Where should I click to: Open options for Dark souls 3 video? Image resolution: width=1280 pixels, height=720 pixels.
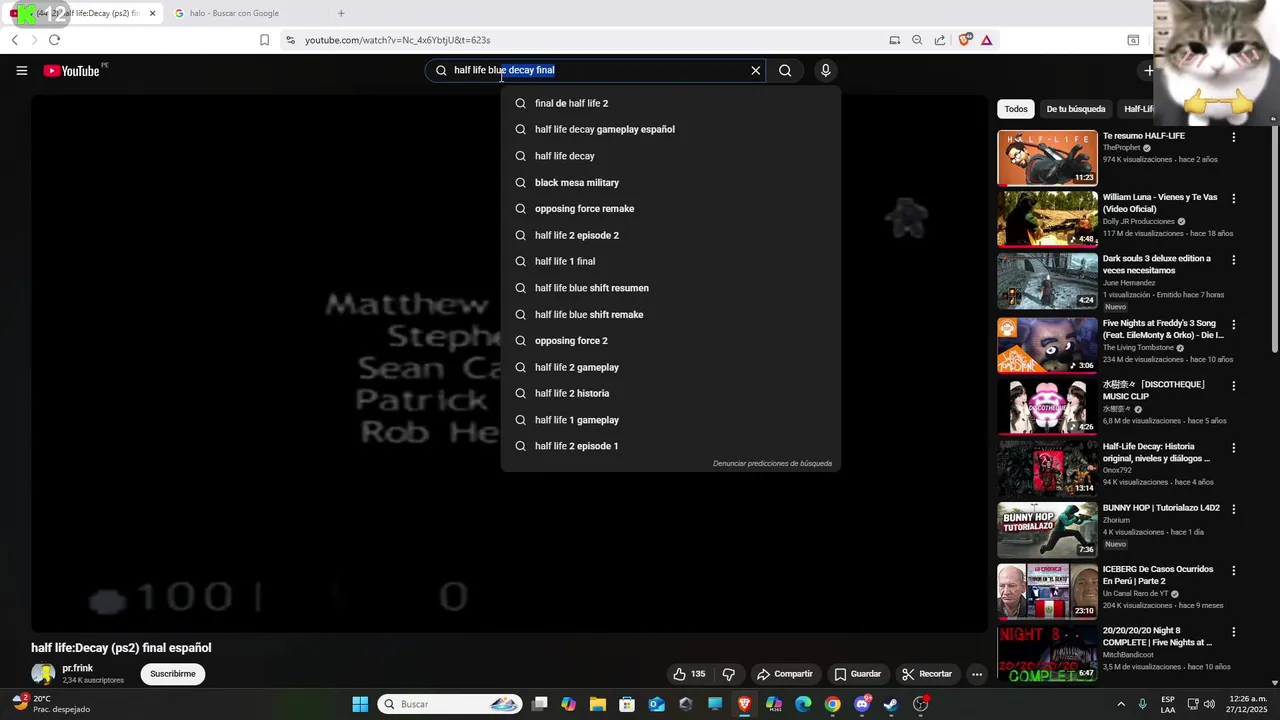pos(1233,259)
